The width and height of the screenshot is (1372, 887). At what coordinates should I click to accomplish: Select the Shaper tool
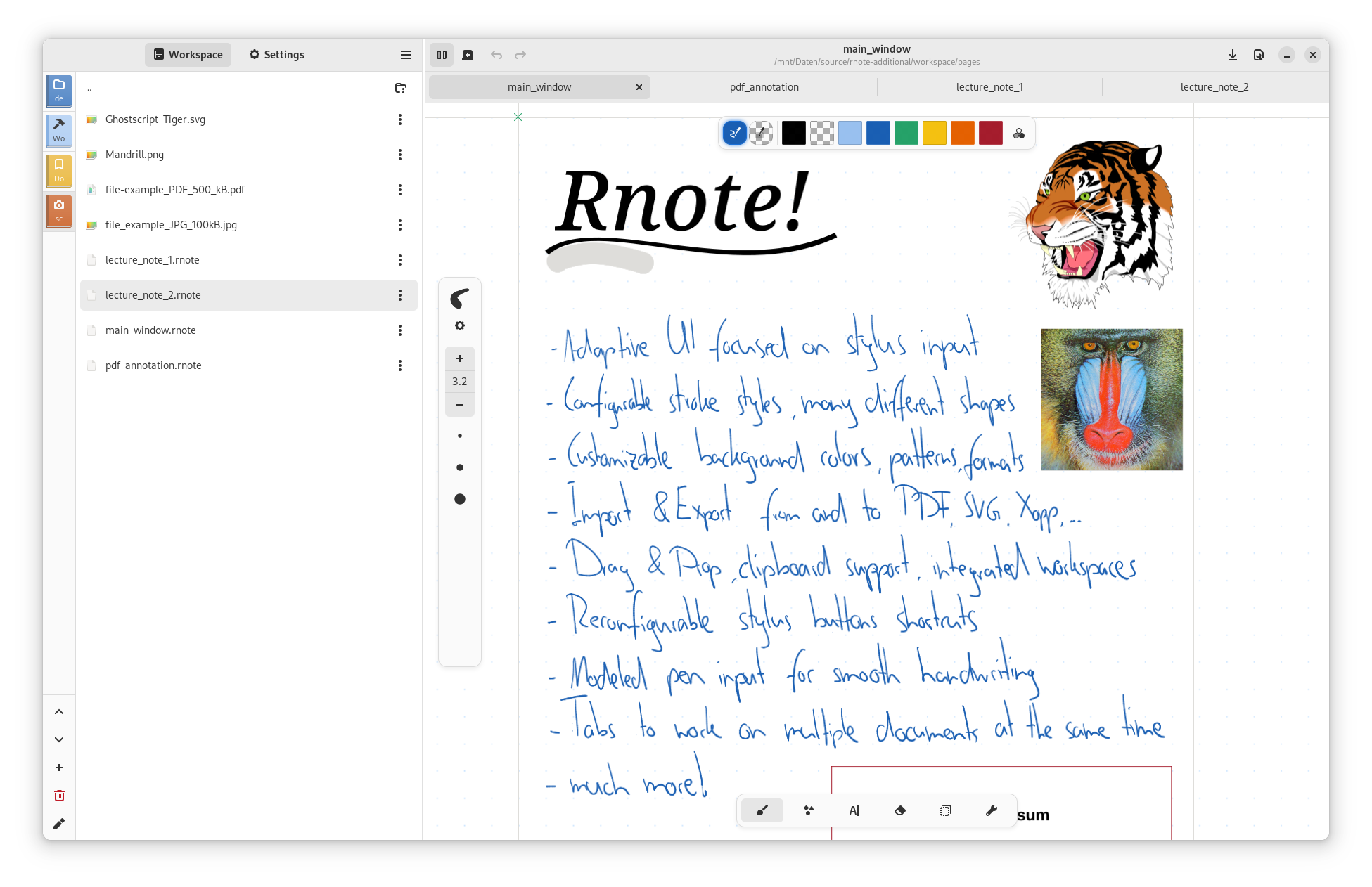[x=808, y=810]
